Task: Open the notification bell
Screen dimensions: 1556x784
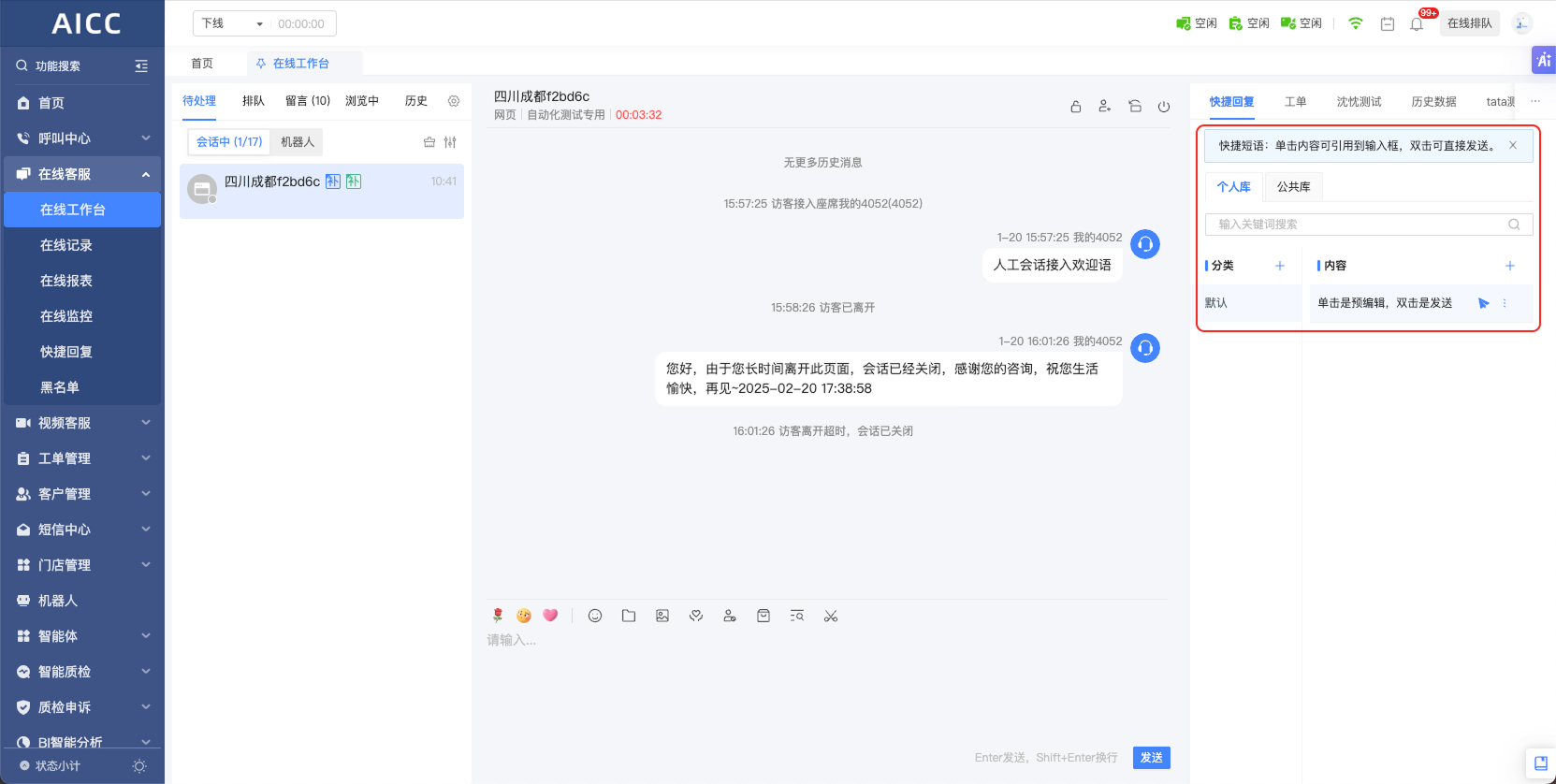Action: point(1417,24)
